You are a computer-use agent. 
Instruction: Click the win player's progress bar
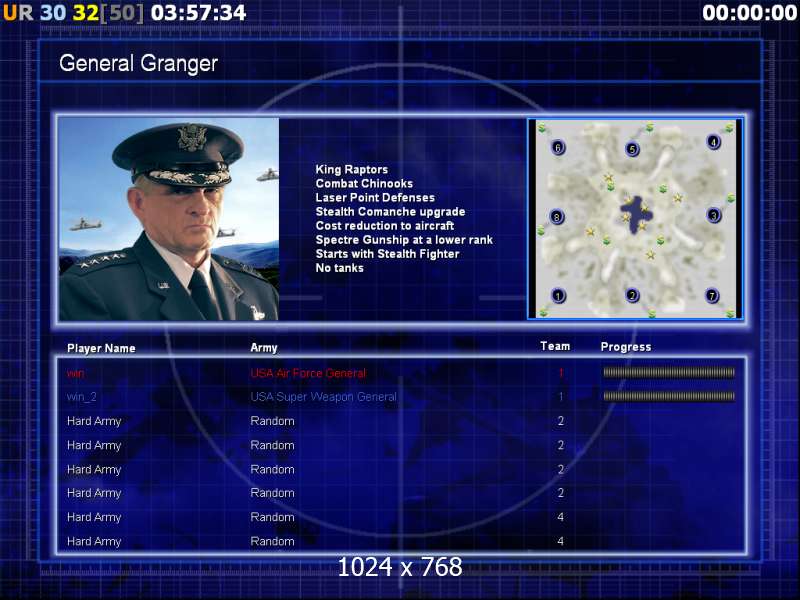(669, 372)
